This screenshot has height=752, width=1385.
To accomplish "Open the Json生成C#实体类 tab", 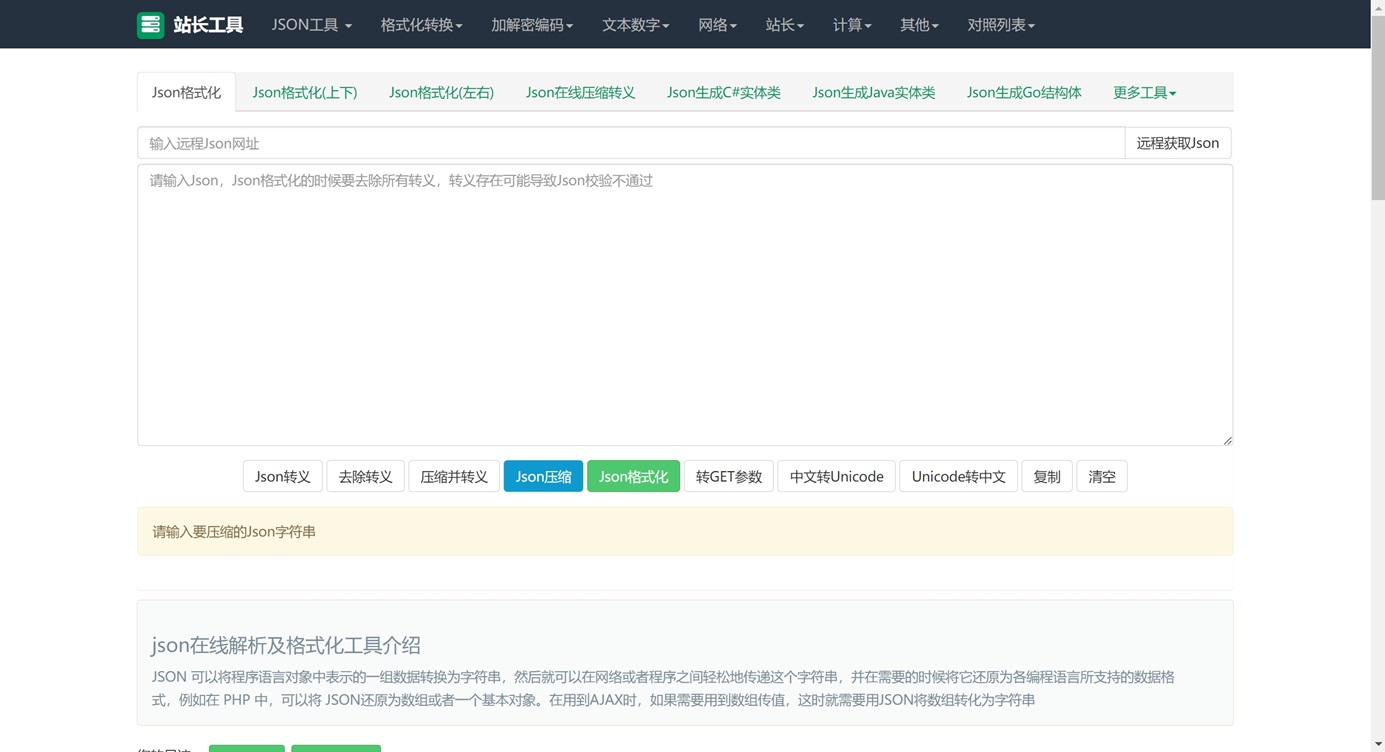I will pyautogui.click(x=723, y=92).
